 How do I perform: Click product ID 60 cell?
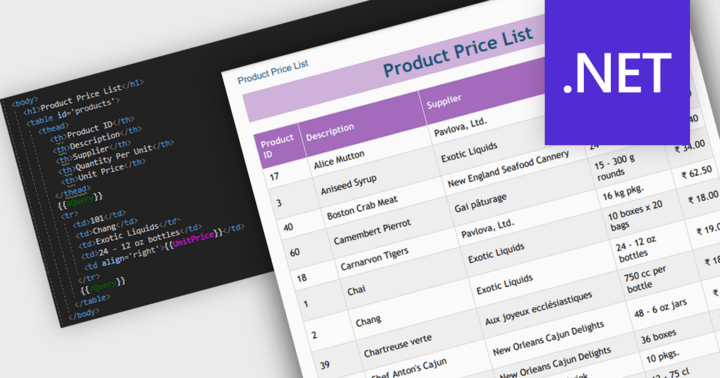pyautogui.click(x=295, y=252)
